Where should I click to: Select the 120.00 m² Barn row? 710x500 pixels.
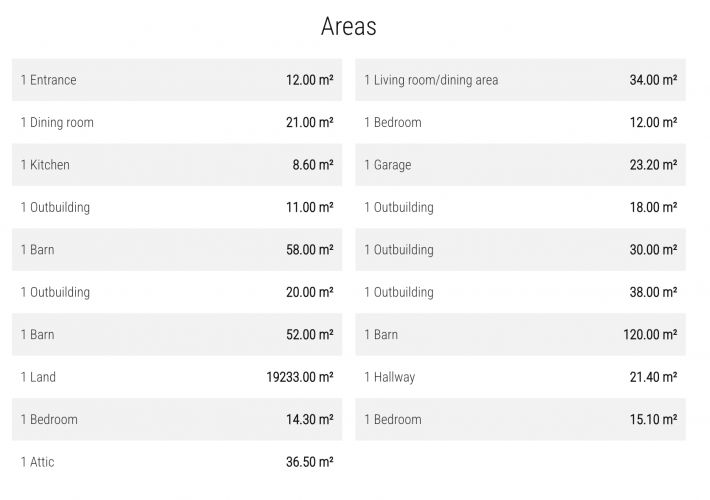tap(521, 335)
